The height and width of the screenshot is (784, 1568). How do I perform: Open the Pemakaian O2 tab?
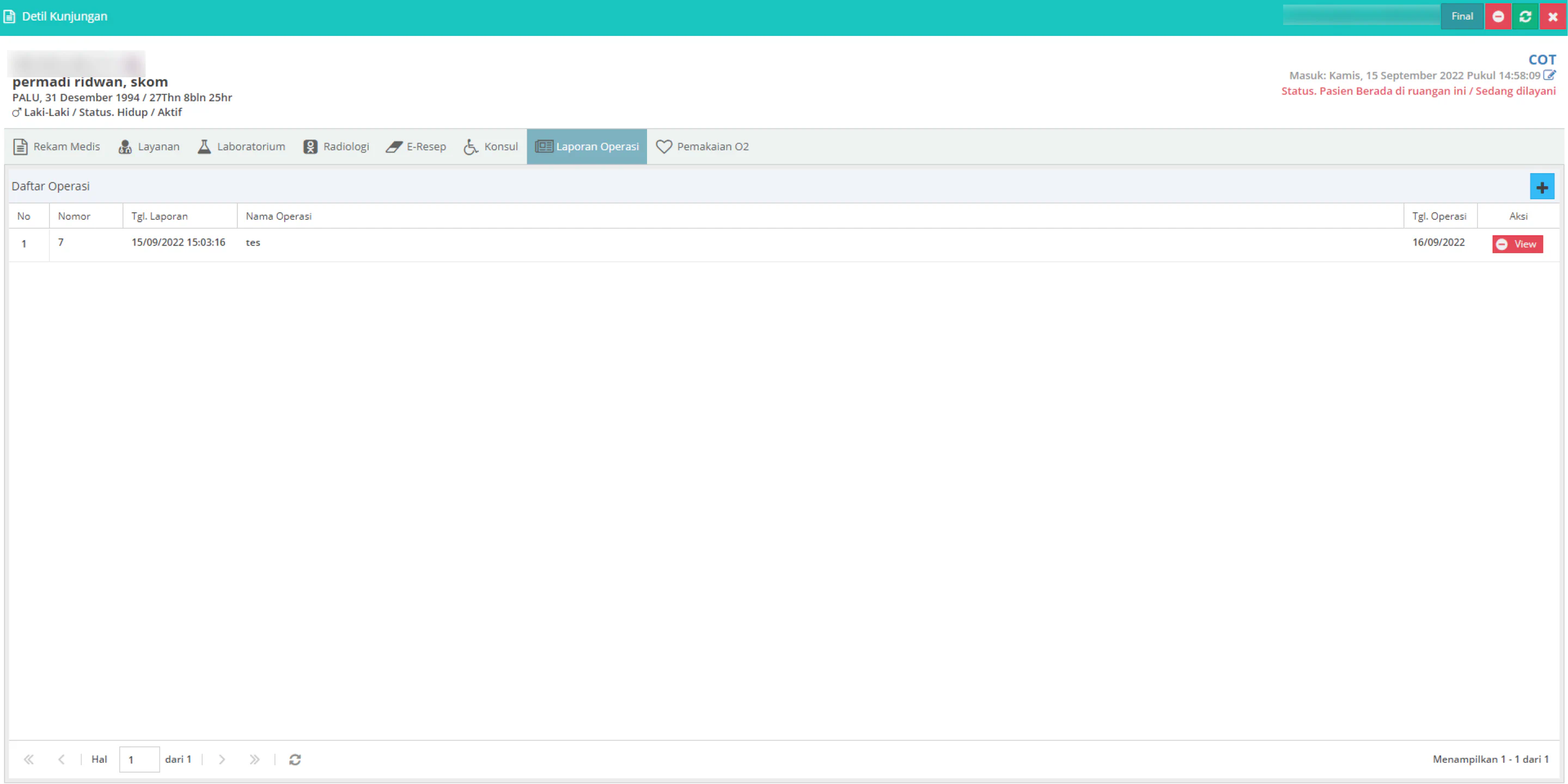pyautogui.click(x=703, y=146)
